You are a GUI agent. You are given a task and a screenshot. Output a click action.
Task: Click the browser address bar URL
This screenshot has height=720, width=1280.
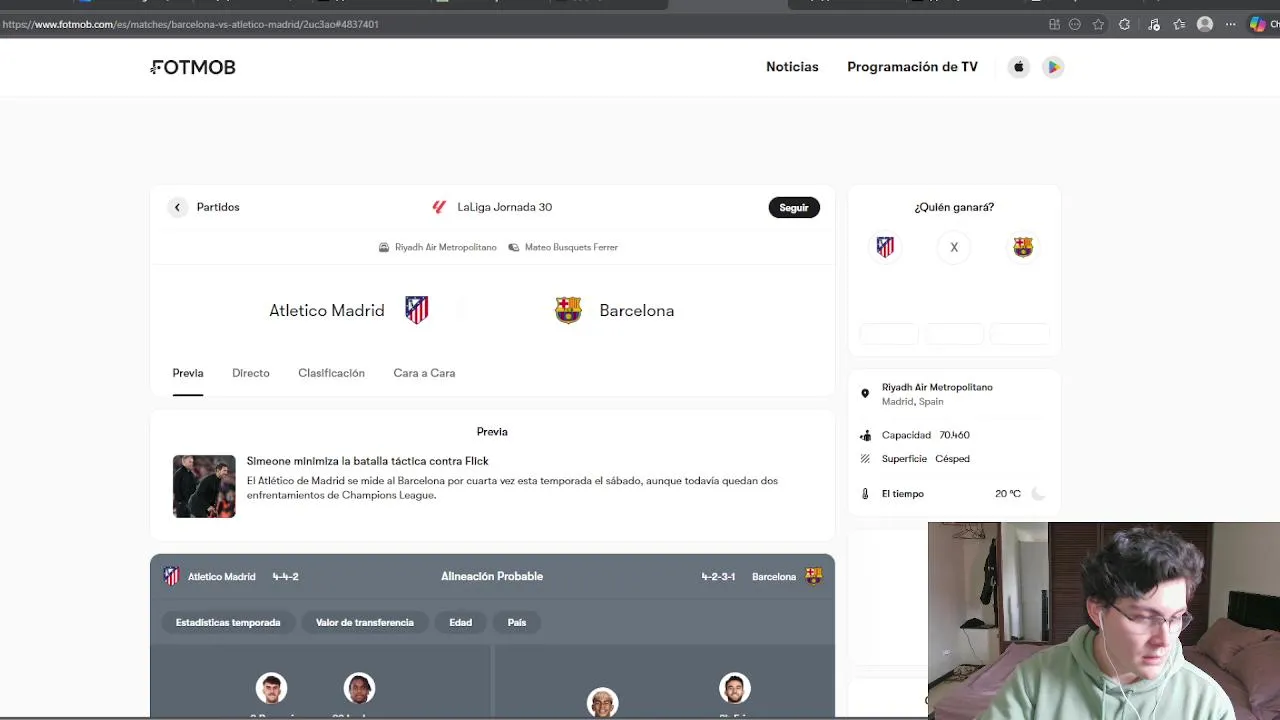(190, 24)
